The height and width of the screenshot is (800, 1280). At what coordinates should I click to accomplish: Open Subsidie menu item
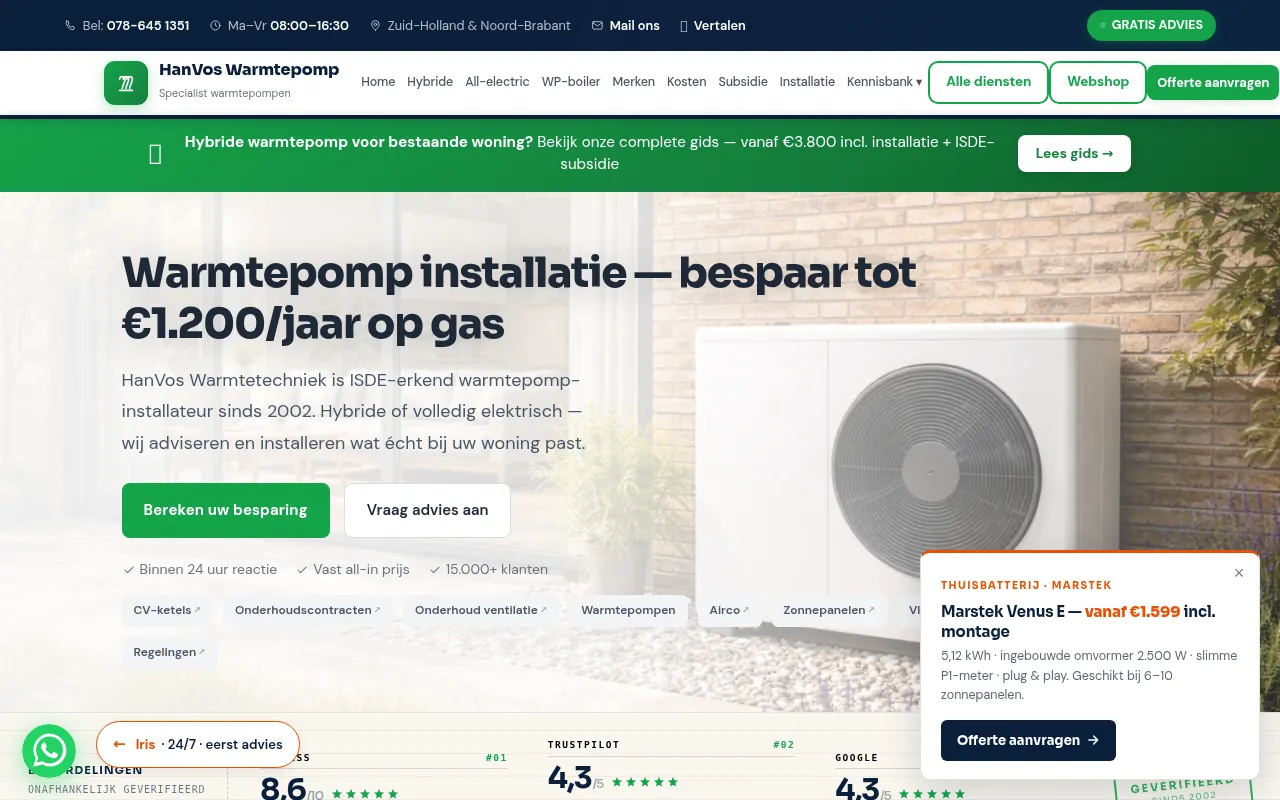(743, 82)
